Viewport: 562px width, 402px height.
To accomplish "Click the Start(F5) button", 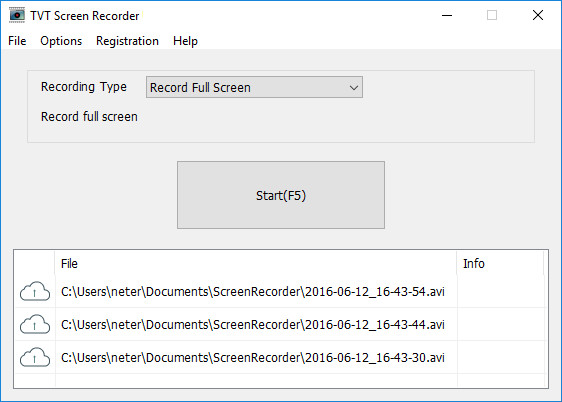I will point(281,195).
